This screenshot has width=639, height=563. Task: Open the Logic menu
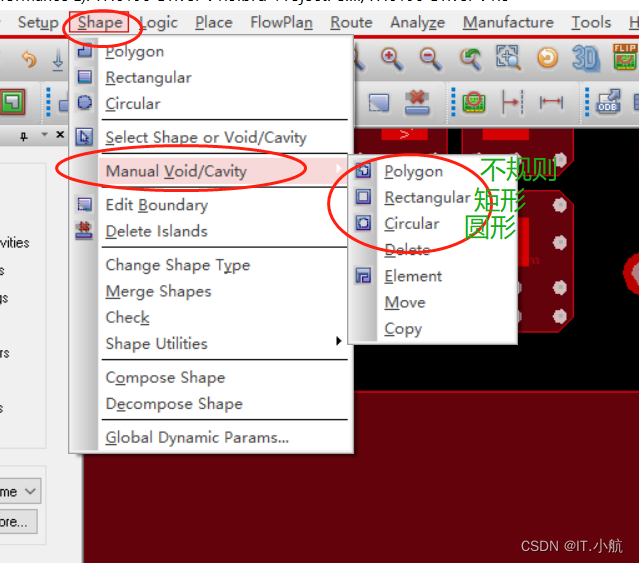159,22
